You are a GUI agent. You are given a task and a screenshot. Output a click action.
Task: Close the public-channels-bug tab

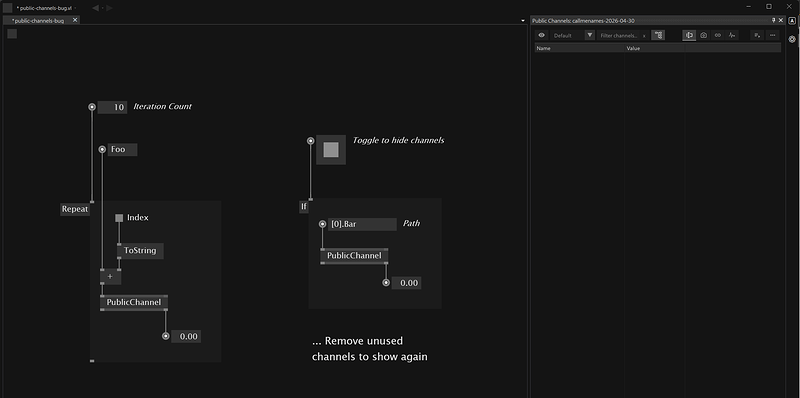pos(74,20)
